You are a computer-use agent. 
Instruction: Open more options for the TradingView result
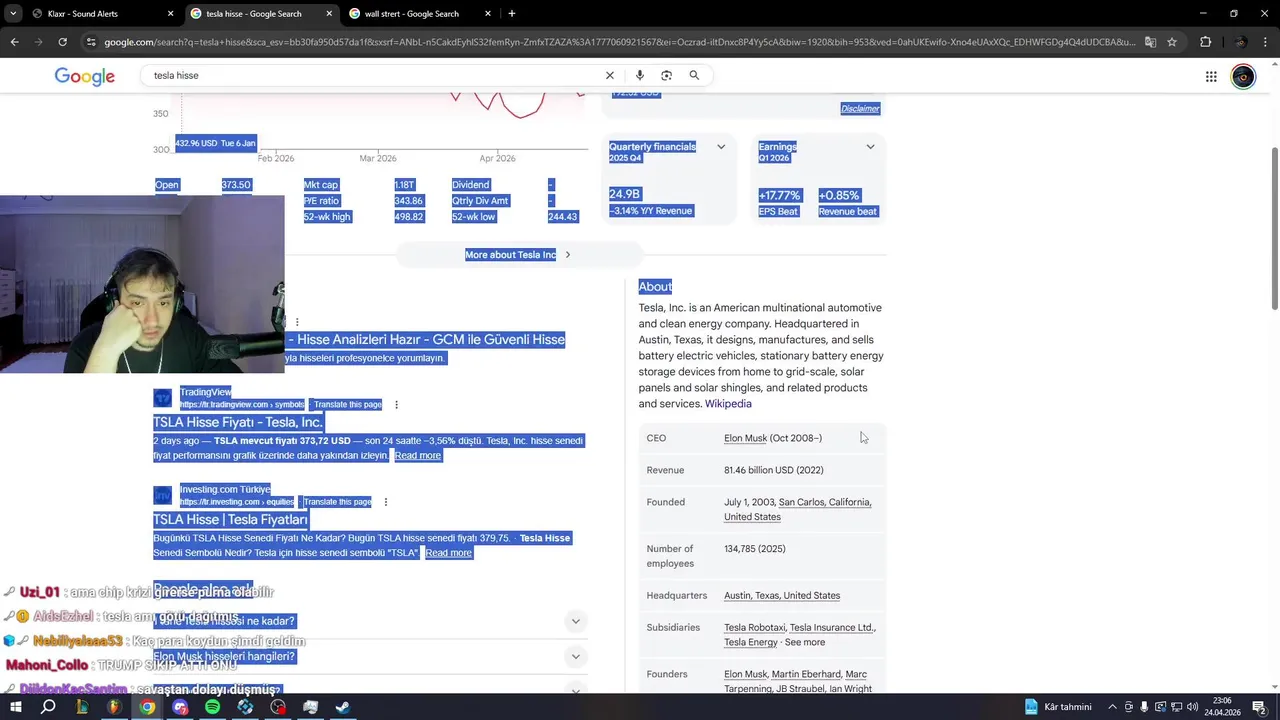tap(396, 405)
